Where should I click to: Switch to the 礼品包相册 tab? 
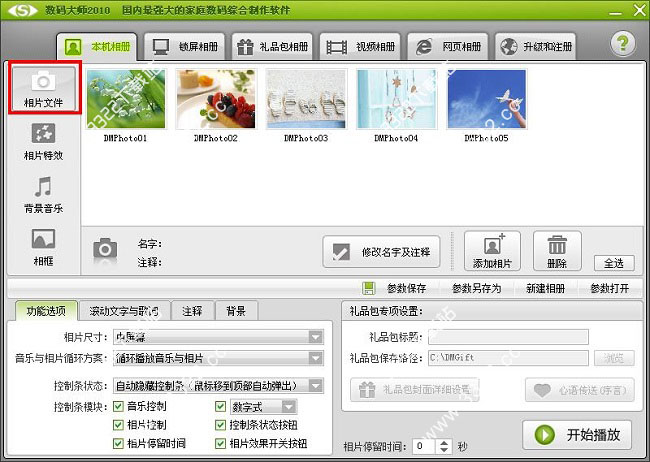tap(272, 46)
